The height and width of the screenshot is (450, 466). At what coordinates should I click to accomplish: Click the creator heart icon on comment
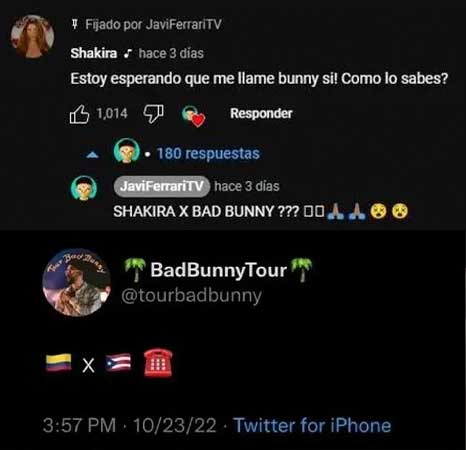point(194,116)
